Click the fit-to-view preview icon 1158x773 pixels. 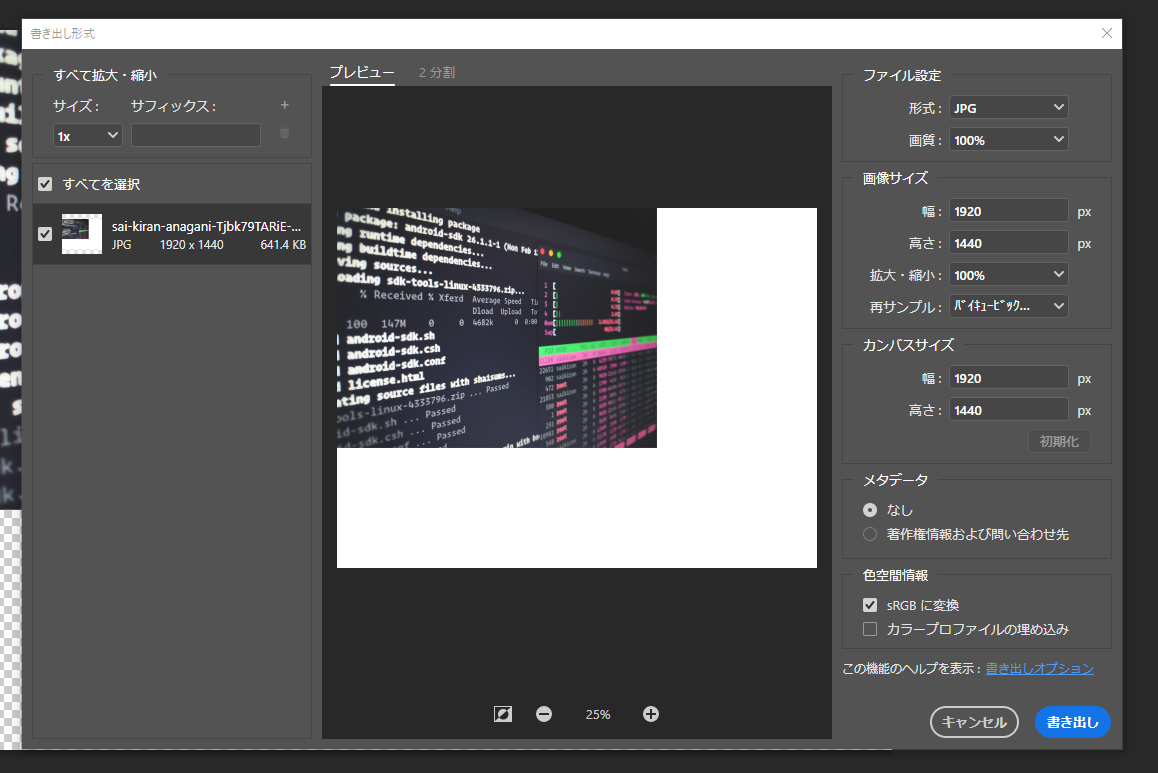click(503, 714)
